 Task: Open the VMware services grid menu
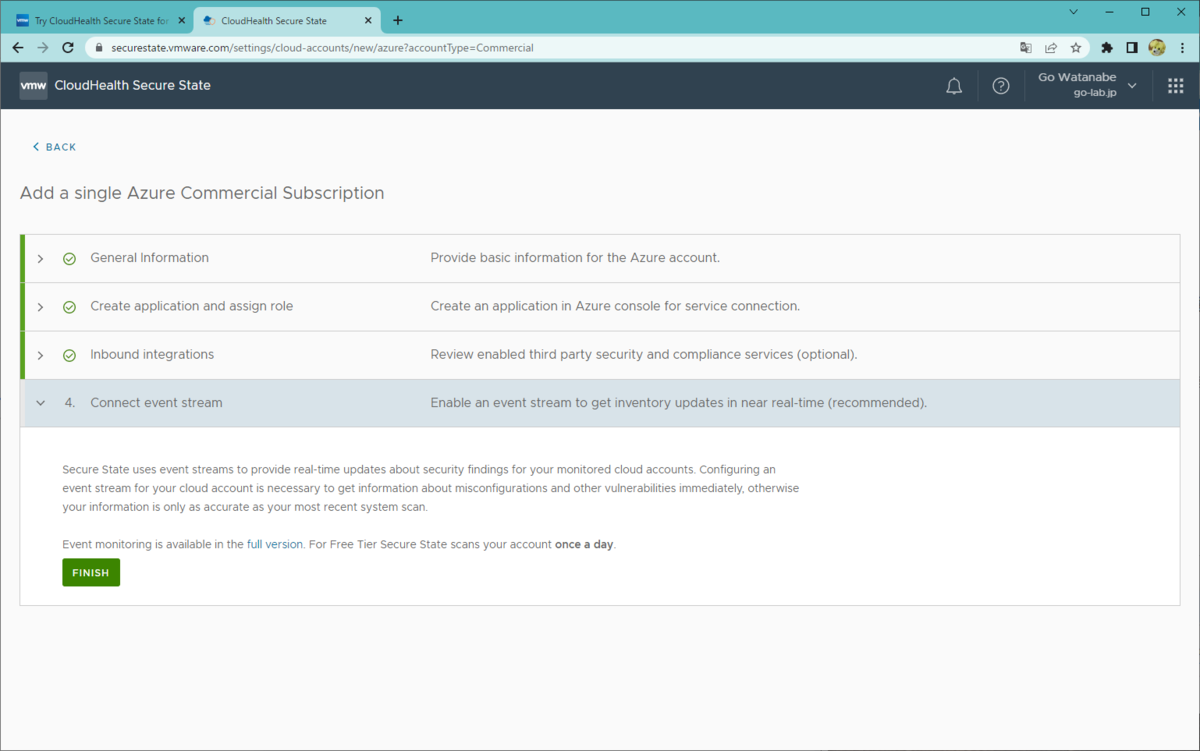coord(1176,86)
